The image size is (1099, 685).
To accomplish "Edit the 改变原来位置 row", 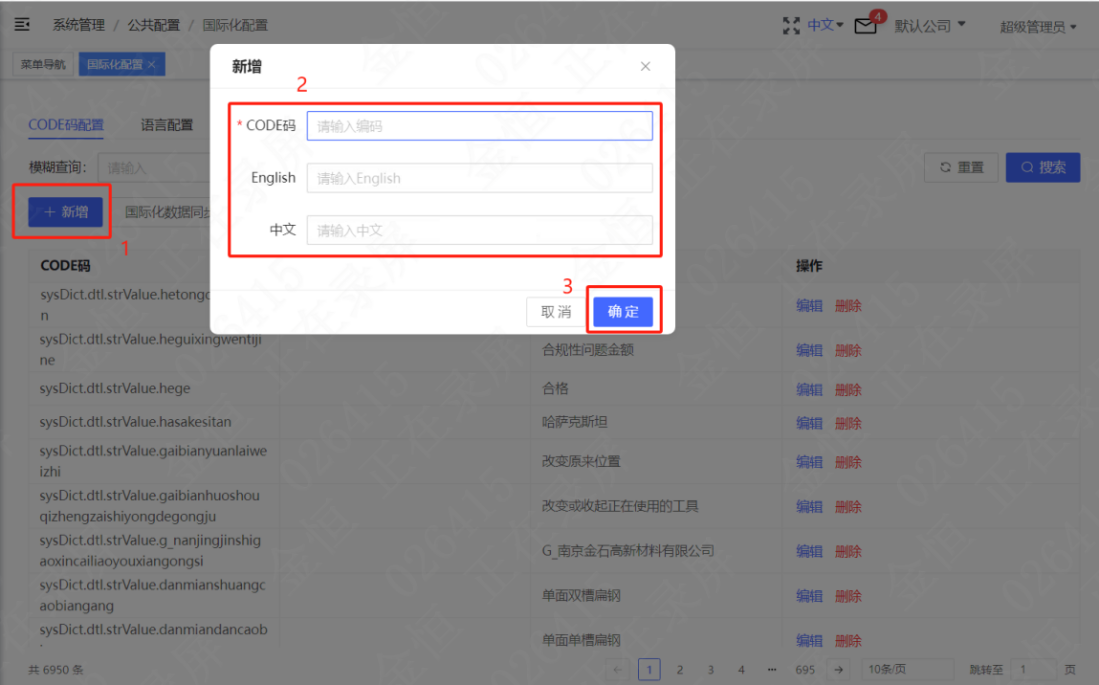I will coord(809,462).
